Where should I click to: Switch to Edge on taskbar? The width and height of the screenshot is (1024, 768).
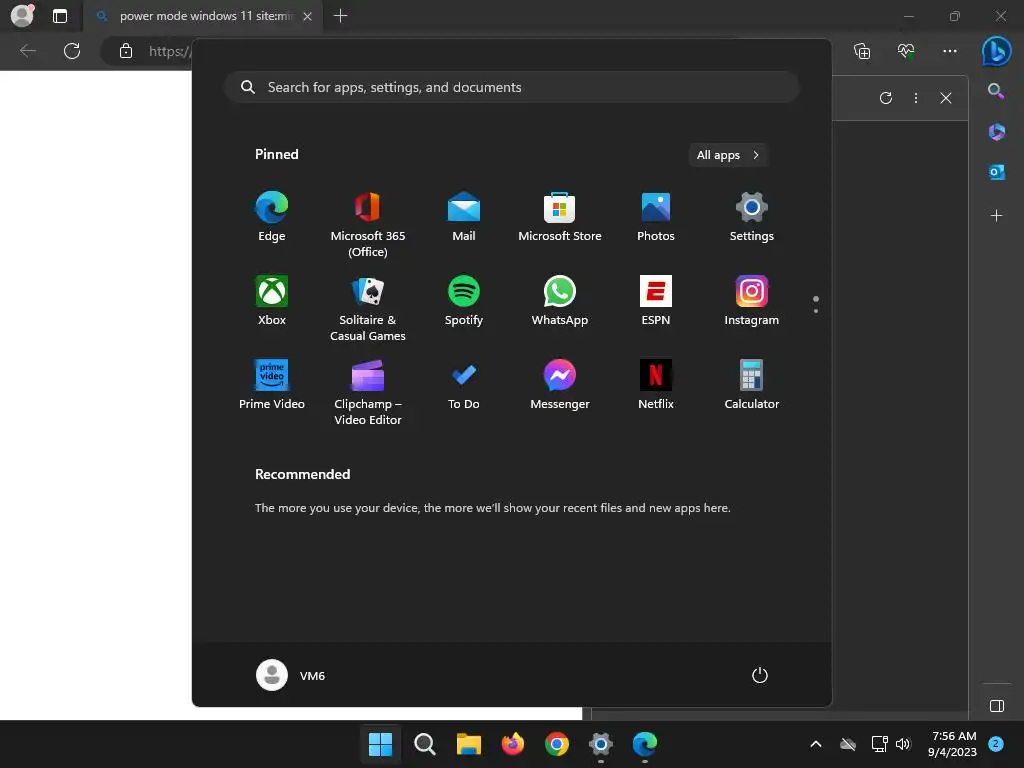(x=645, y=744)
